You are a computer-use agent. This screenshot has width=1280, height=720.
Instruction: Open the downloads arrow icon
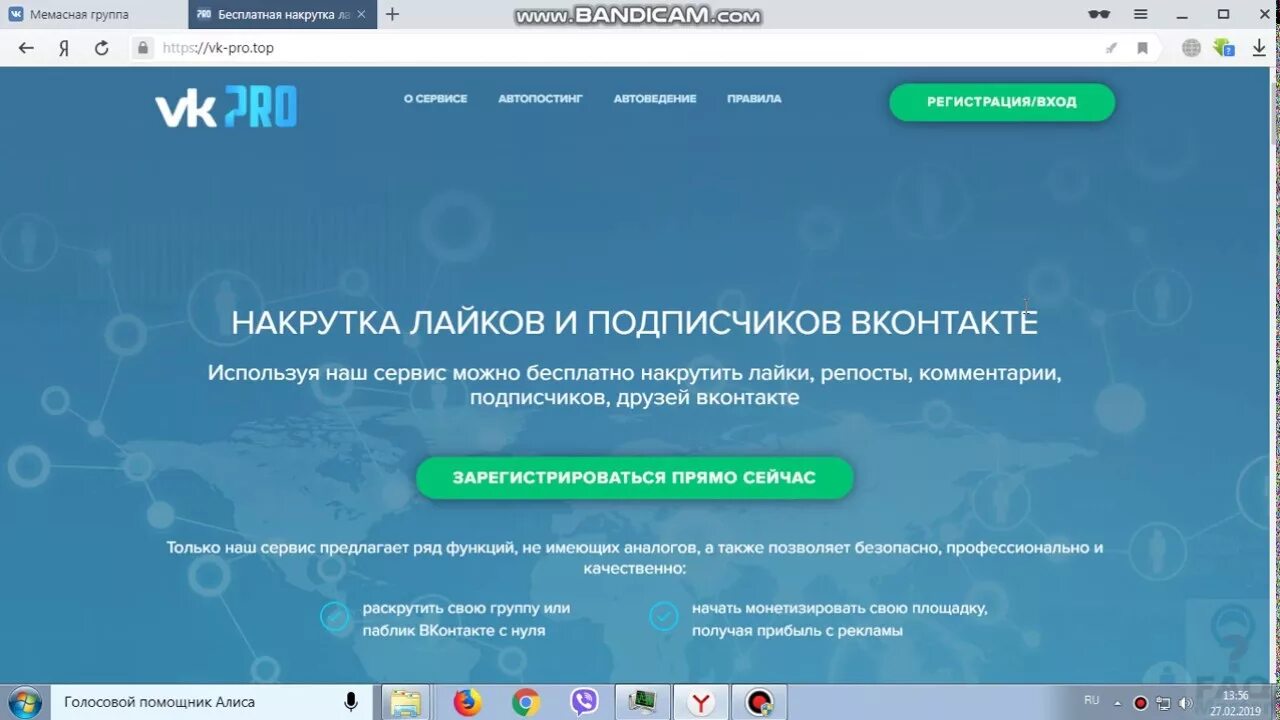(1259, 47)
